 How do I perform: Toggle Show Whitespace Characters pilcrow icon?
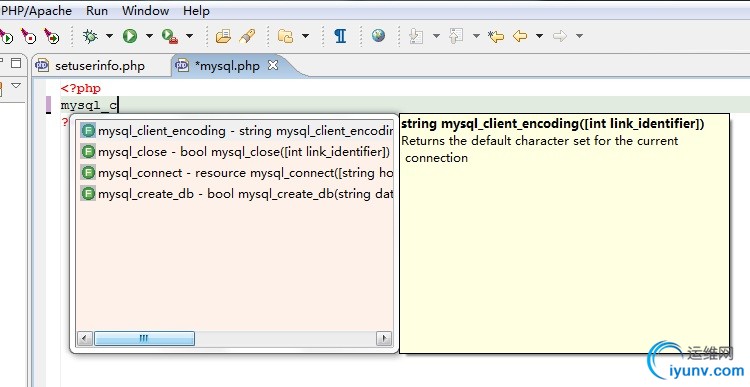click(x=340, y=36)
